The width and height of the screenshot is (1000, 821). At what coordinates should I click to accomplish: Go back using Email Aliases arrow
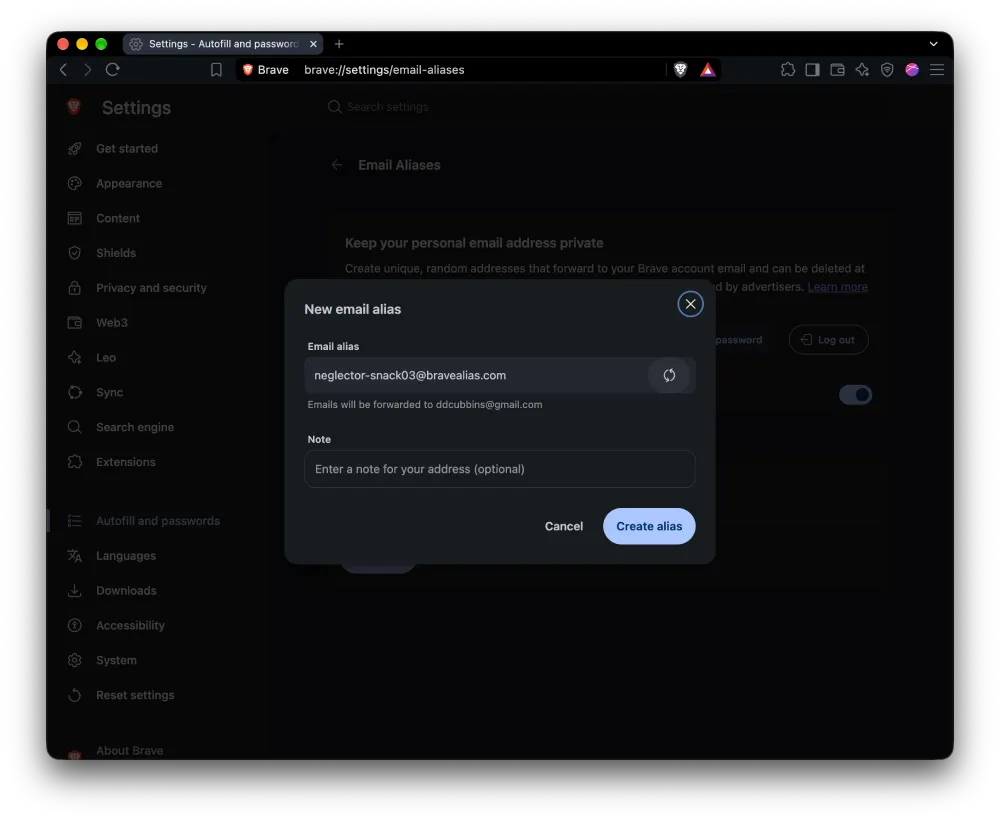coord(337,165)
